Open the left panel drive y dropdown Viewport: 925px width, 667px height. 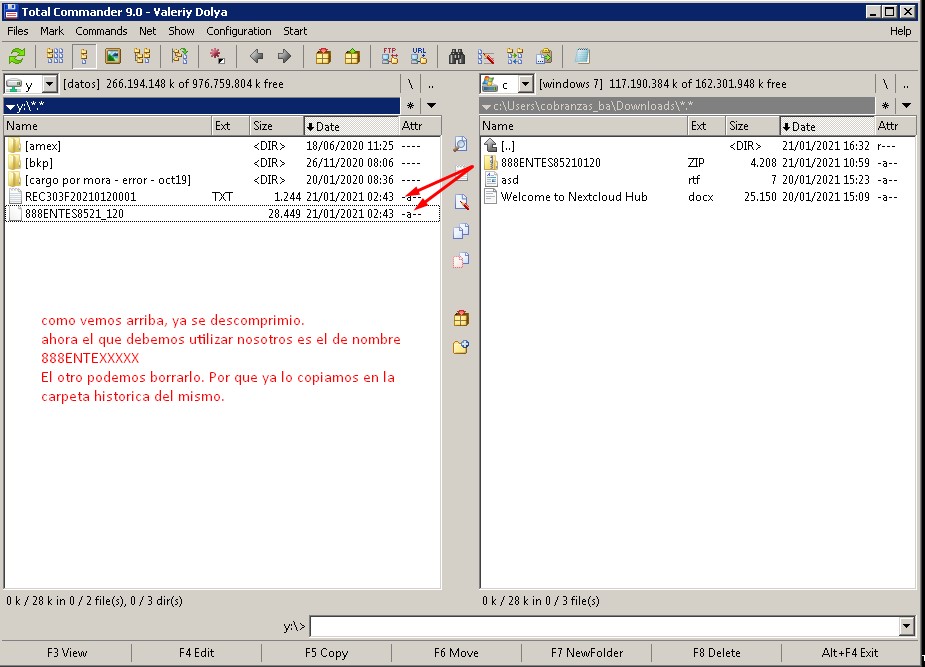point(50,84)
